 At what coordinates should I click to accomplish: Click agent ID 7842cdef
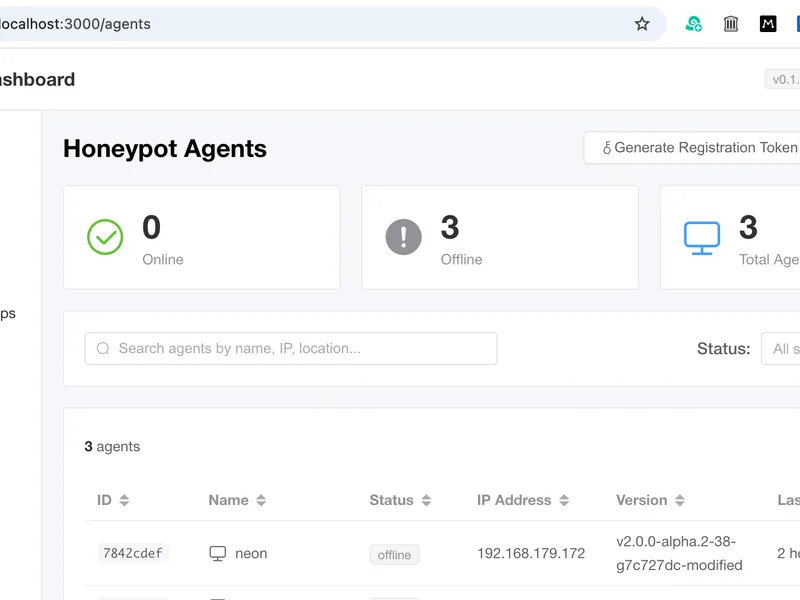point(133,553)
